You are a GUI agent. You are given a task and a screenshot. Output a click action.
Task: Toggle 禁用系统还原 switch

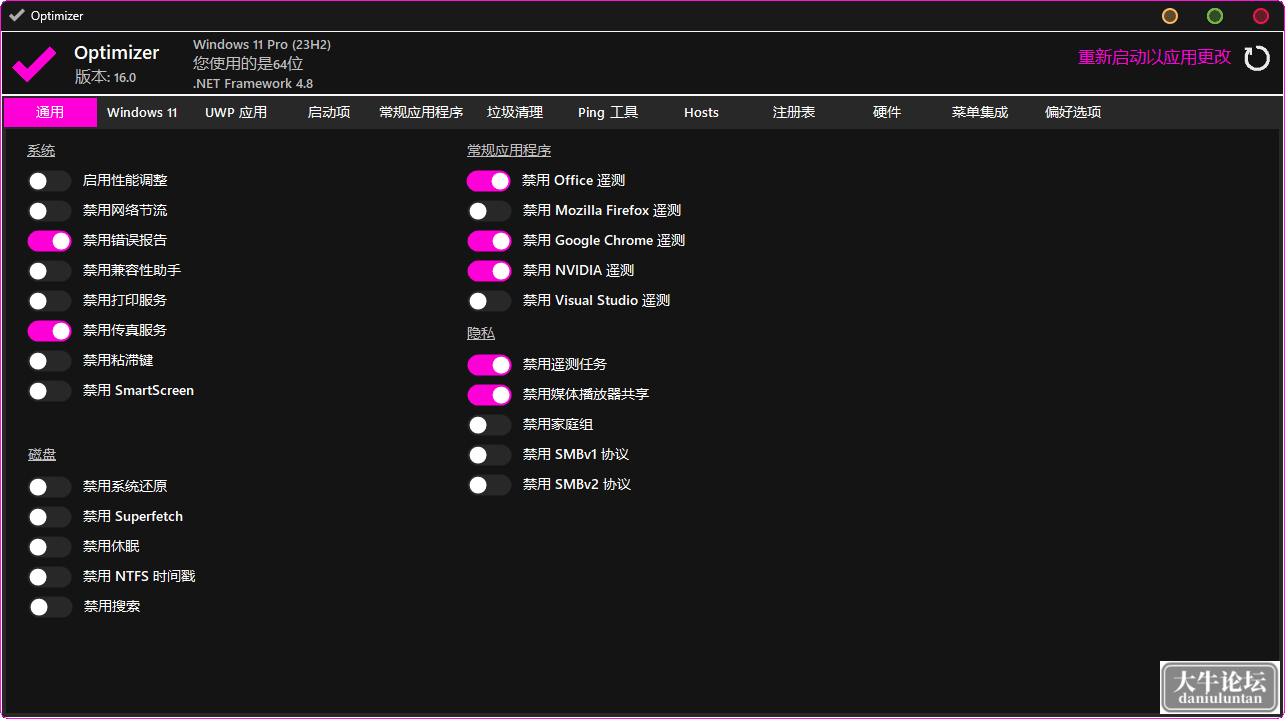49,487
